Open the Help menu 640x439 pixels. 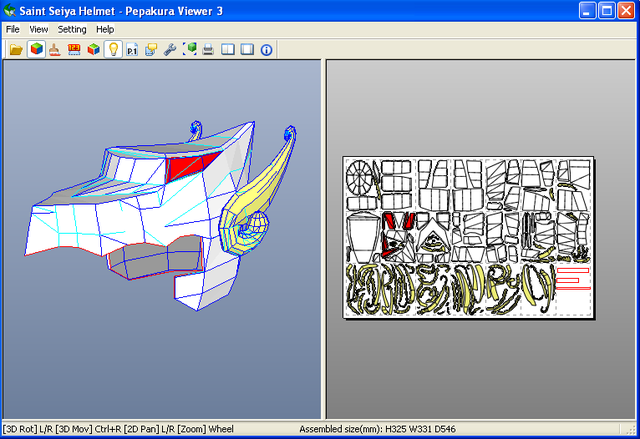[x=105, y=29]
